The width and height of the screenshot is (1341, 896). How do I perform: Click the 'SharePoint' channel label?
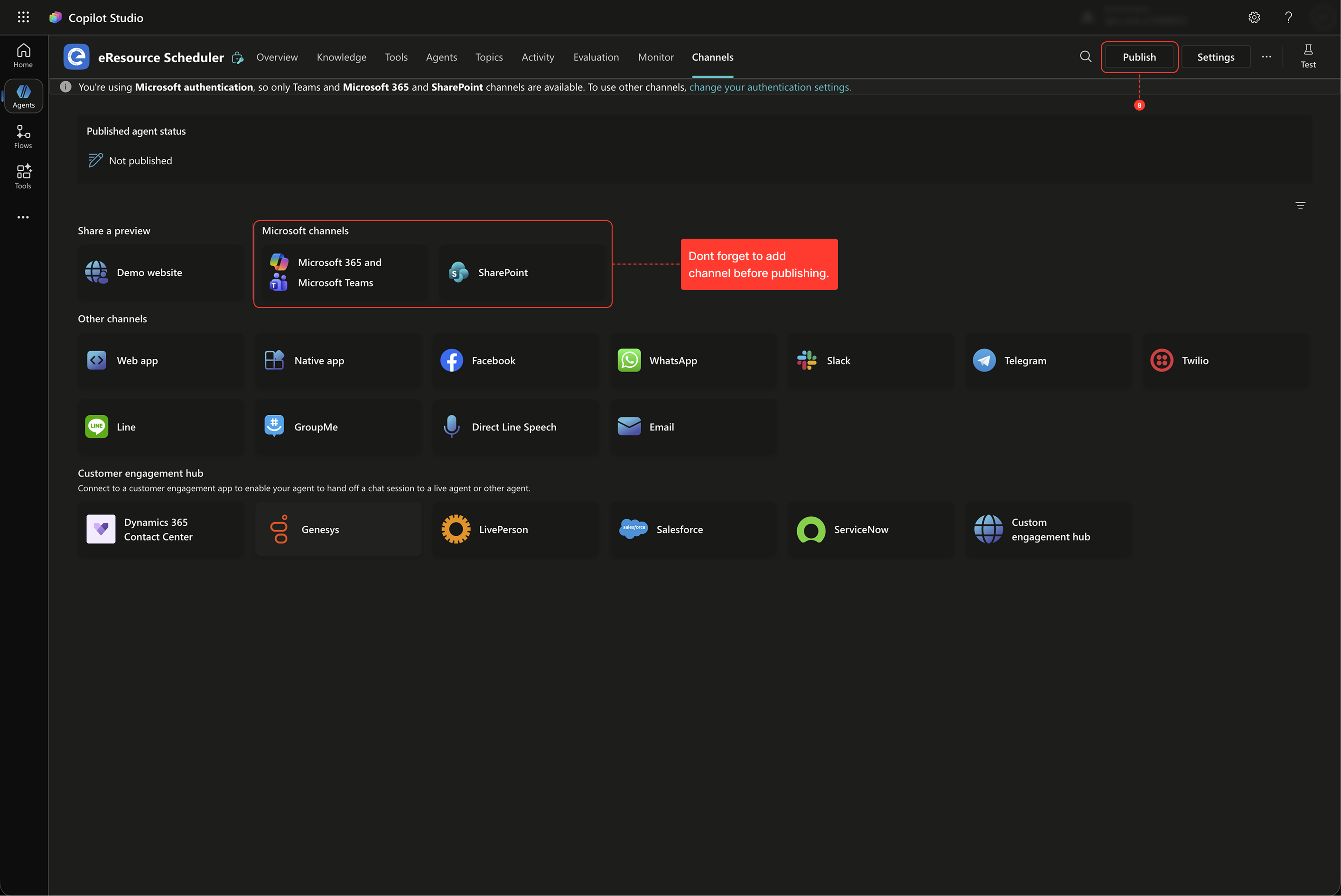(x=503, y=272)
